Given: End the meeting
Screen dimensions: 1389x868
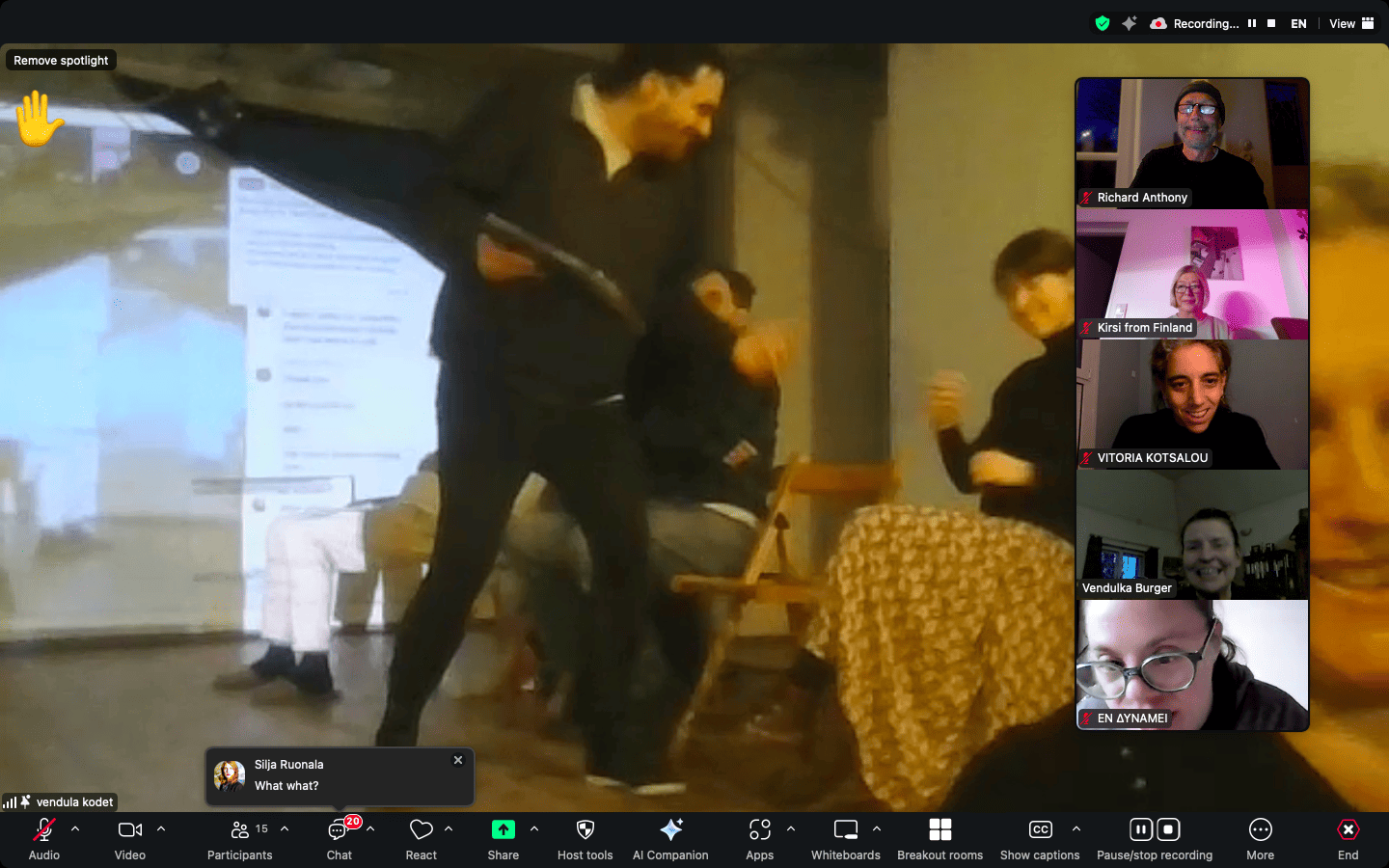Looking at the screenshot, I should [x=1348, y=839].
